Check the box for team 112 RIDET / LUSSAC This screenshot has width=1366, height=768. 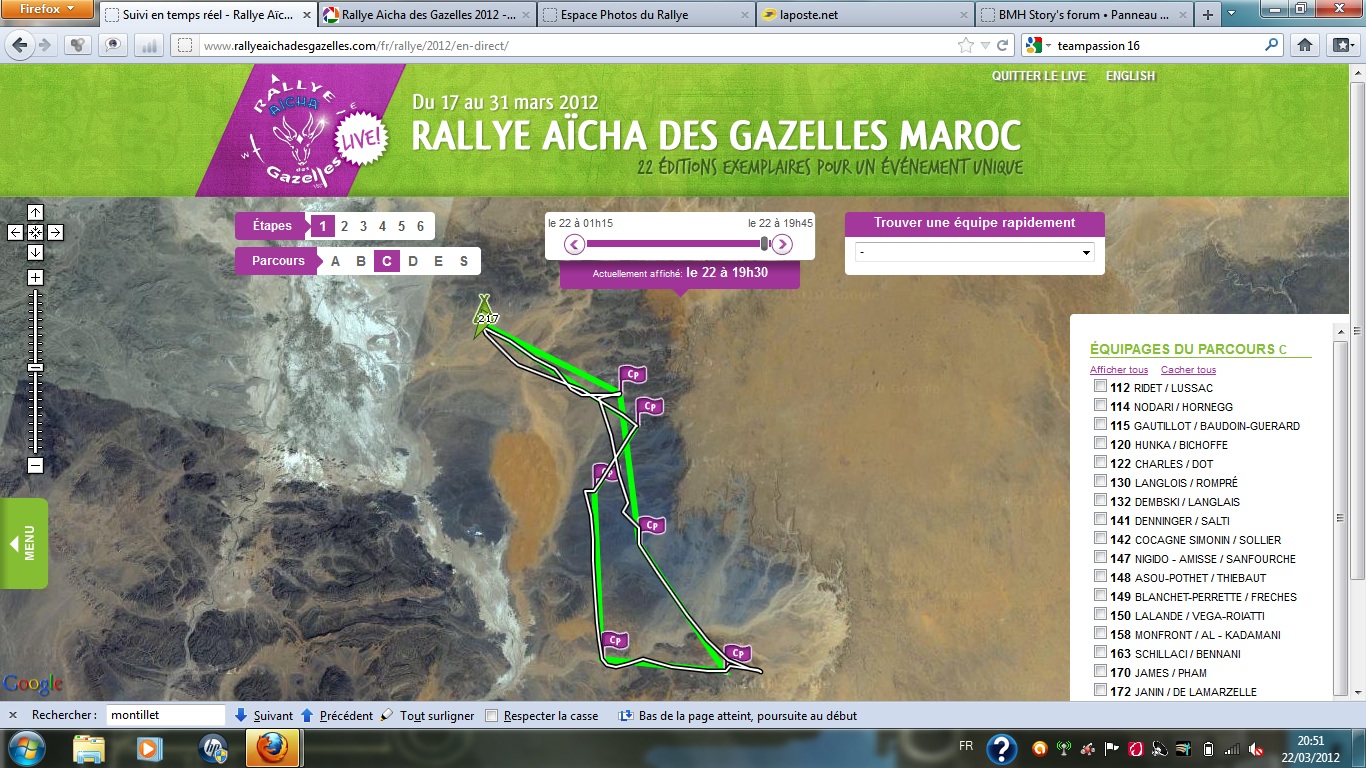[1100, 387]
